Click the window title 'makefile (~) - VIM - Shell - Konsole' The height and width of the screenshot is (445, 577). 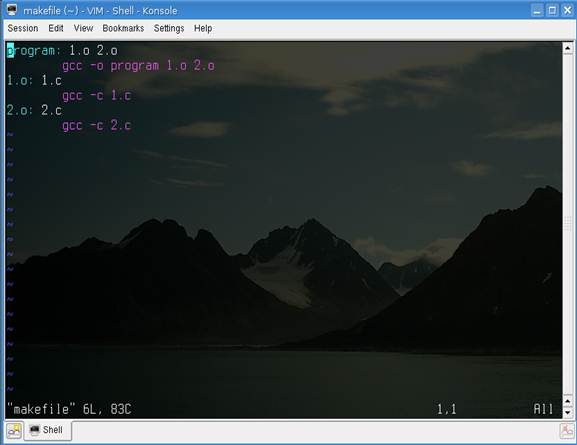click(x=100, y=11)
